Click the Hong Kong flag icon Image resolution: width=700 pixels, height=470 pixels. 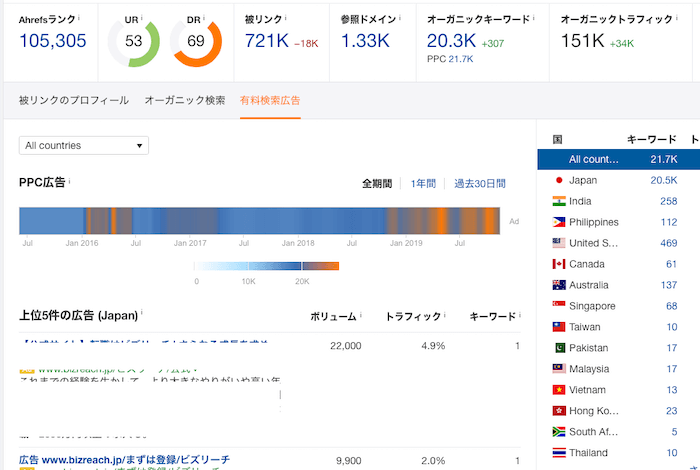coord(559,411)
